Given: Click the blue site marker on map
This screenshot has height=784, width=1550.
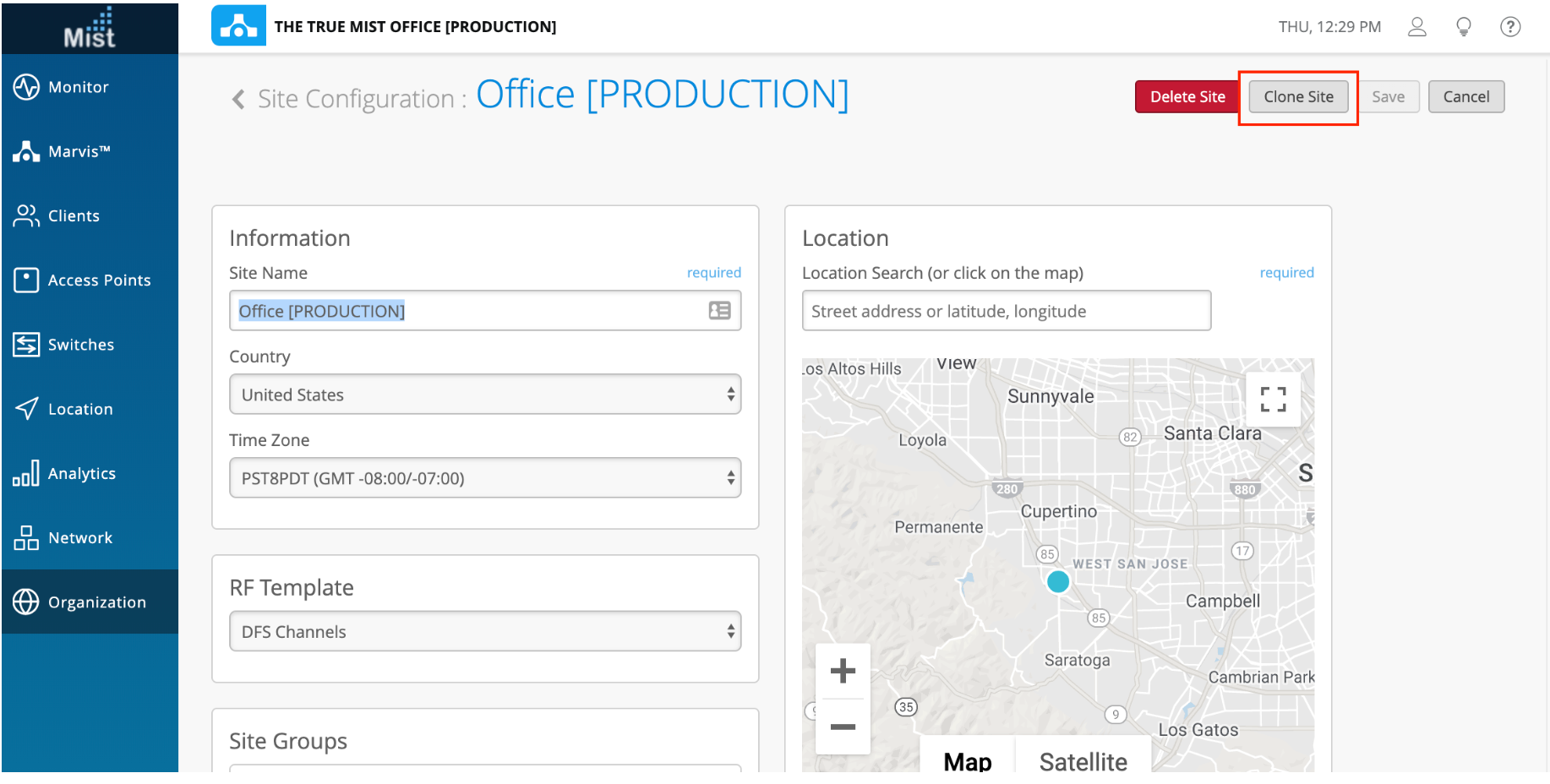Looking at the screenshot, I should tap(1058, 581).
